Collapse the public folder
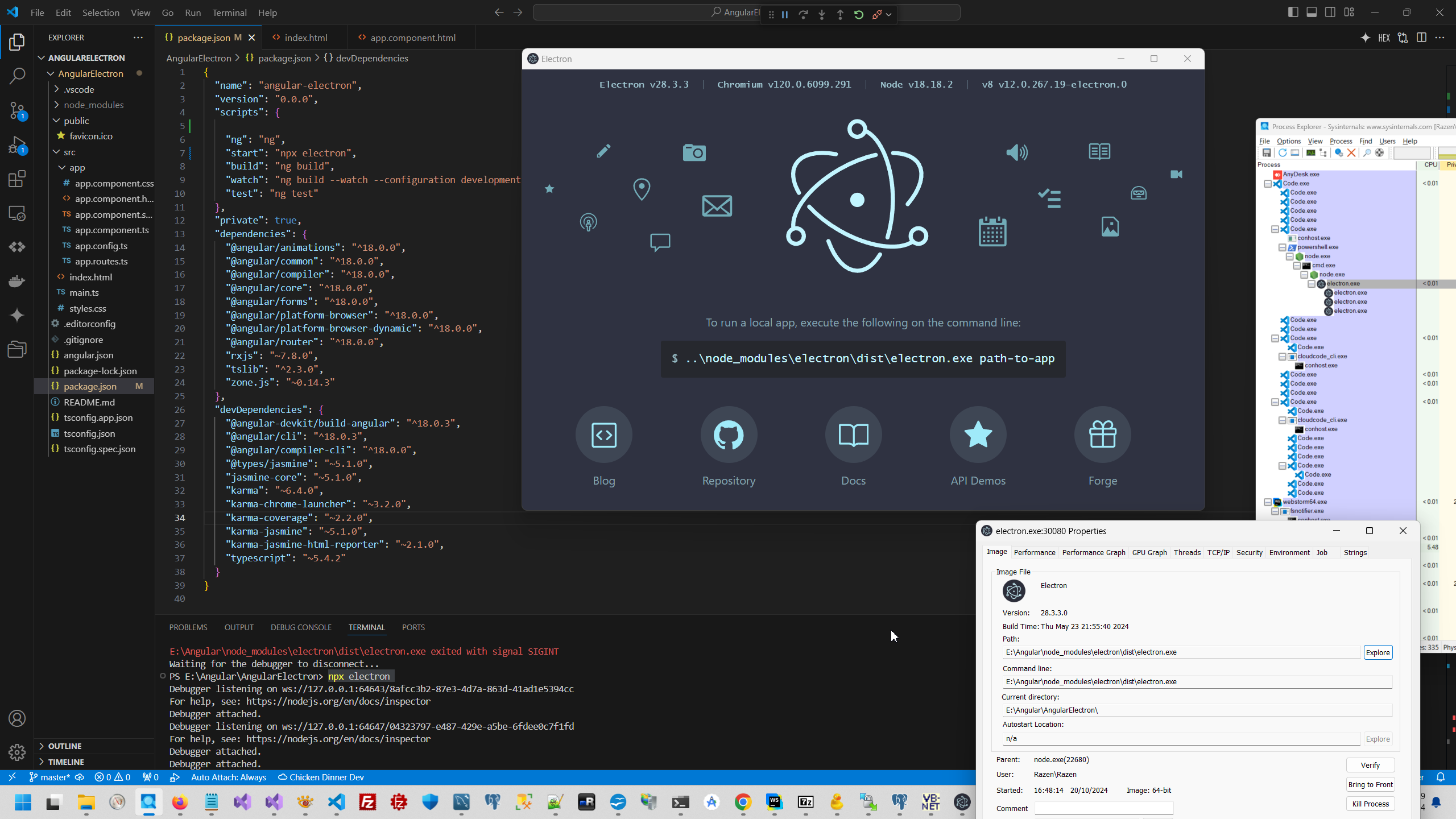The height and width of the screenshot is (819, 1456). click(x=76, y=121)
